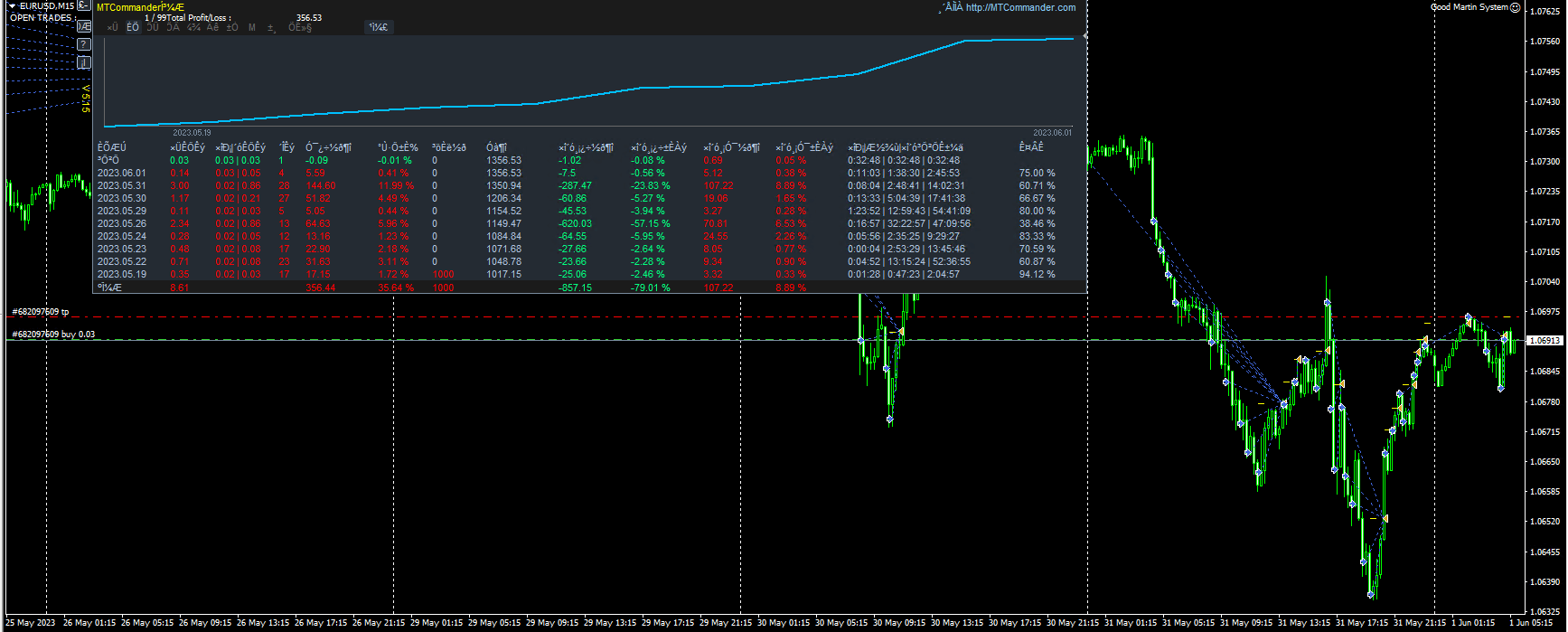Select the highlighted second statistics tab
The height and width of the screenshot is (632, 1568).
tap(133, 27)
